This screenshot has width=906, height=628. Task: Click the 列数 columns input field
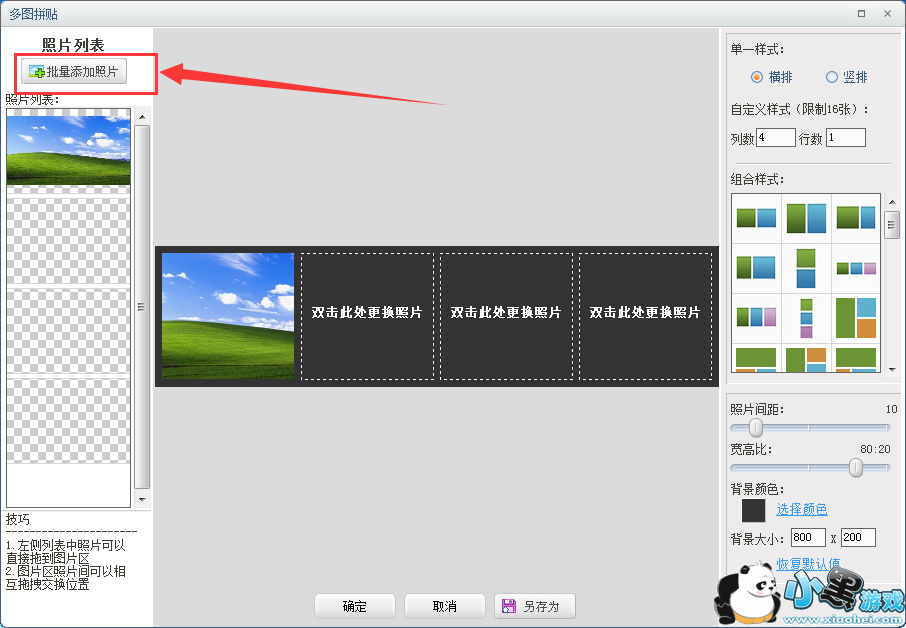point(776,138)
